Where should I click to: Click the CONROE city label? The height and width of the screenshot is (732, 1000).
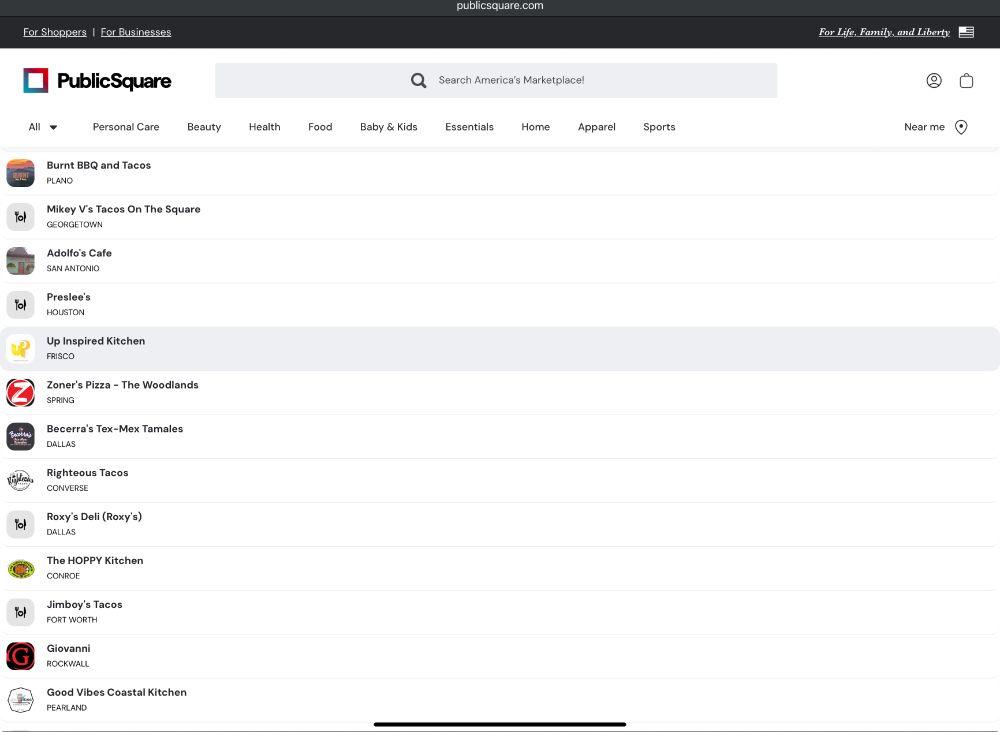63,576
